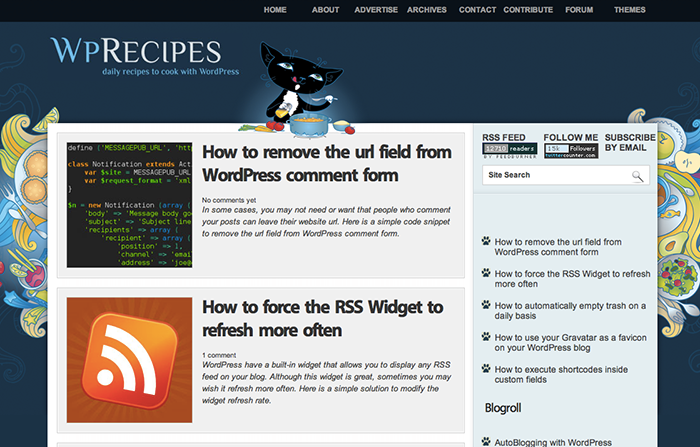Visit the Forum navigation link
The width and height of the screenshot is (700, 447).
579,10
